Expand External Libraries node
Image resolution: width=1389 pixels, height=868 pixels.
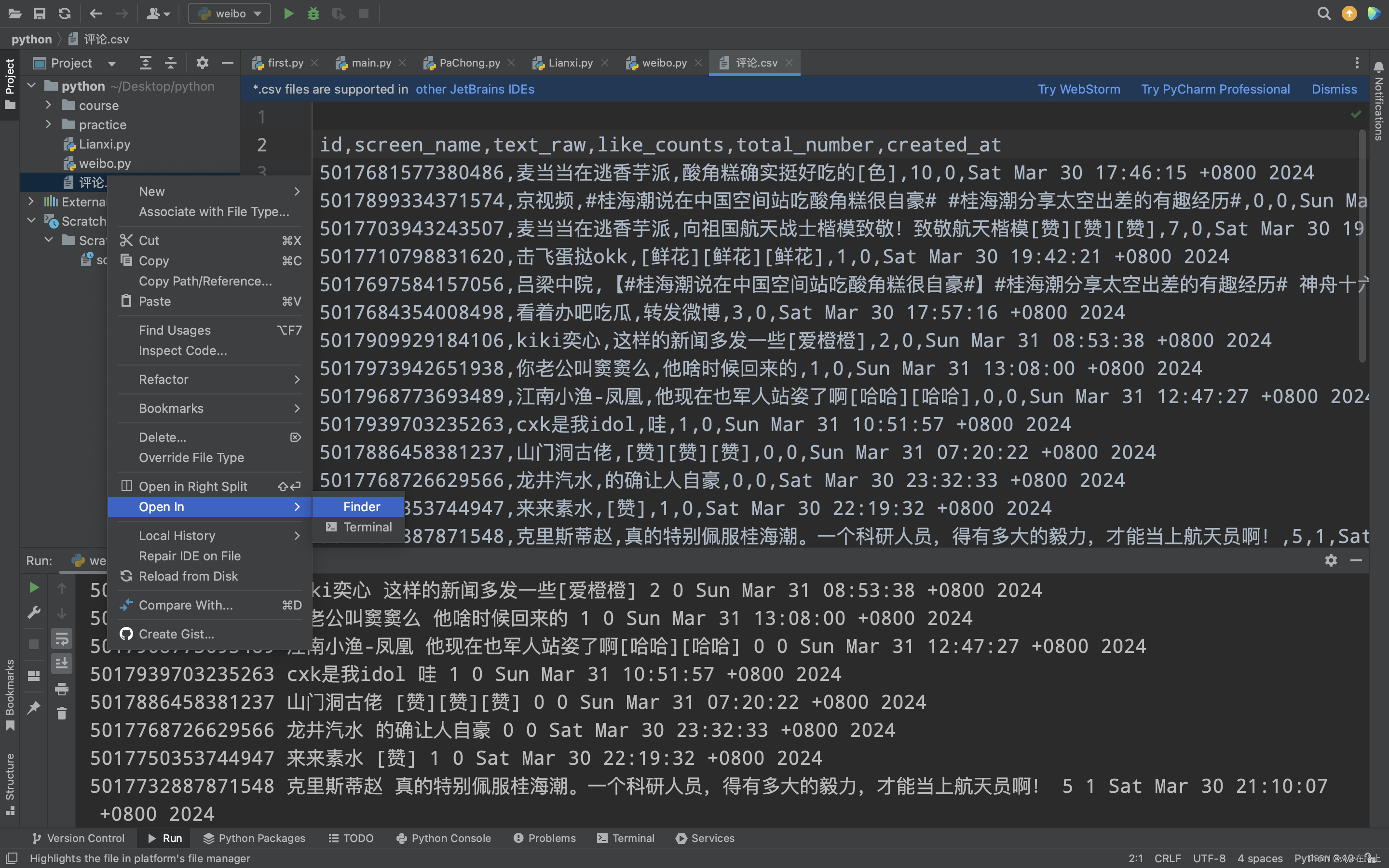31,201
